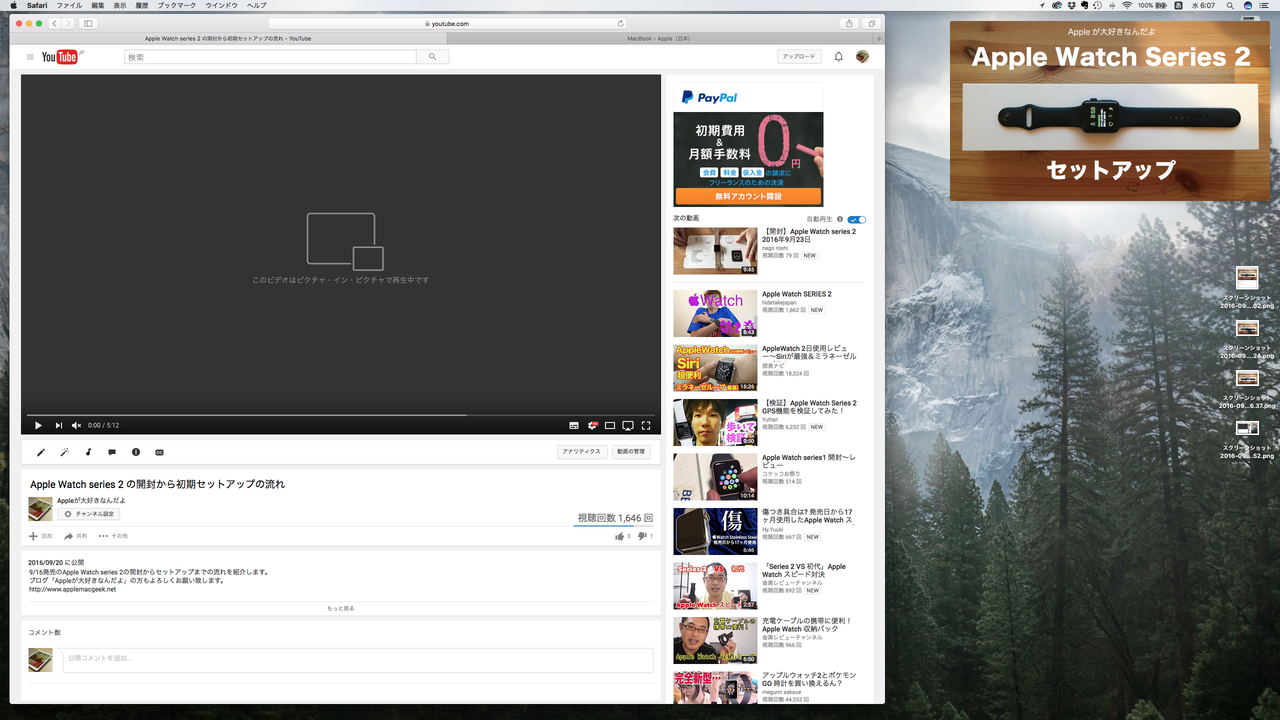Click the public comment input field
The width and height of the screenshot is (1280, 720).
358,659
